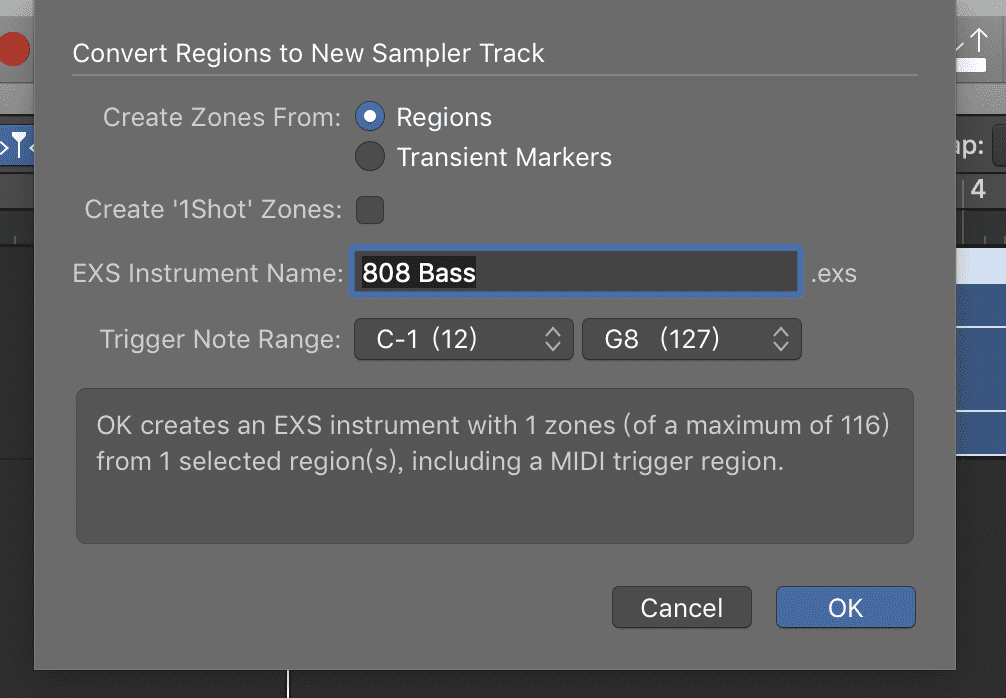Viewport: 1006px width, 698px height.
Task: Choose Transient Markers radio option
Action: tap(370, 157)
